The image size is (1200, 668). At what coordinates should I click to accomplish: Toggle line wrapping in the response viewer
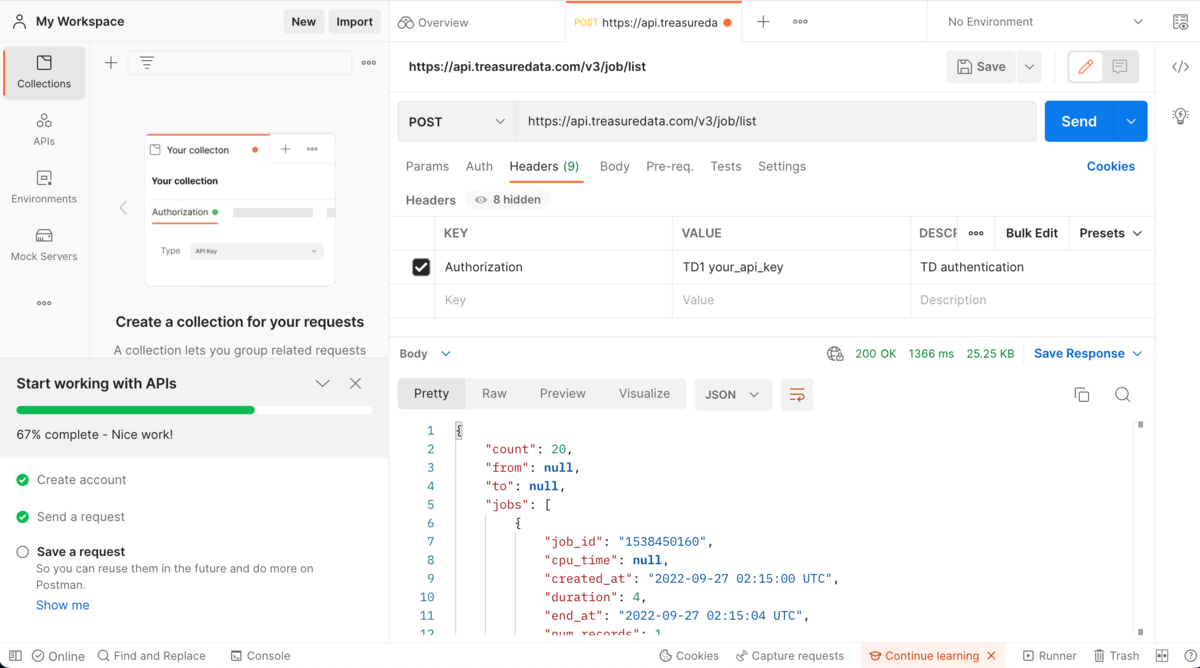click(796, 394)
